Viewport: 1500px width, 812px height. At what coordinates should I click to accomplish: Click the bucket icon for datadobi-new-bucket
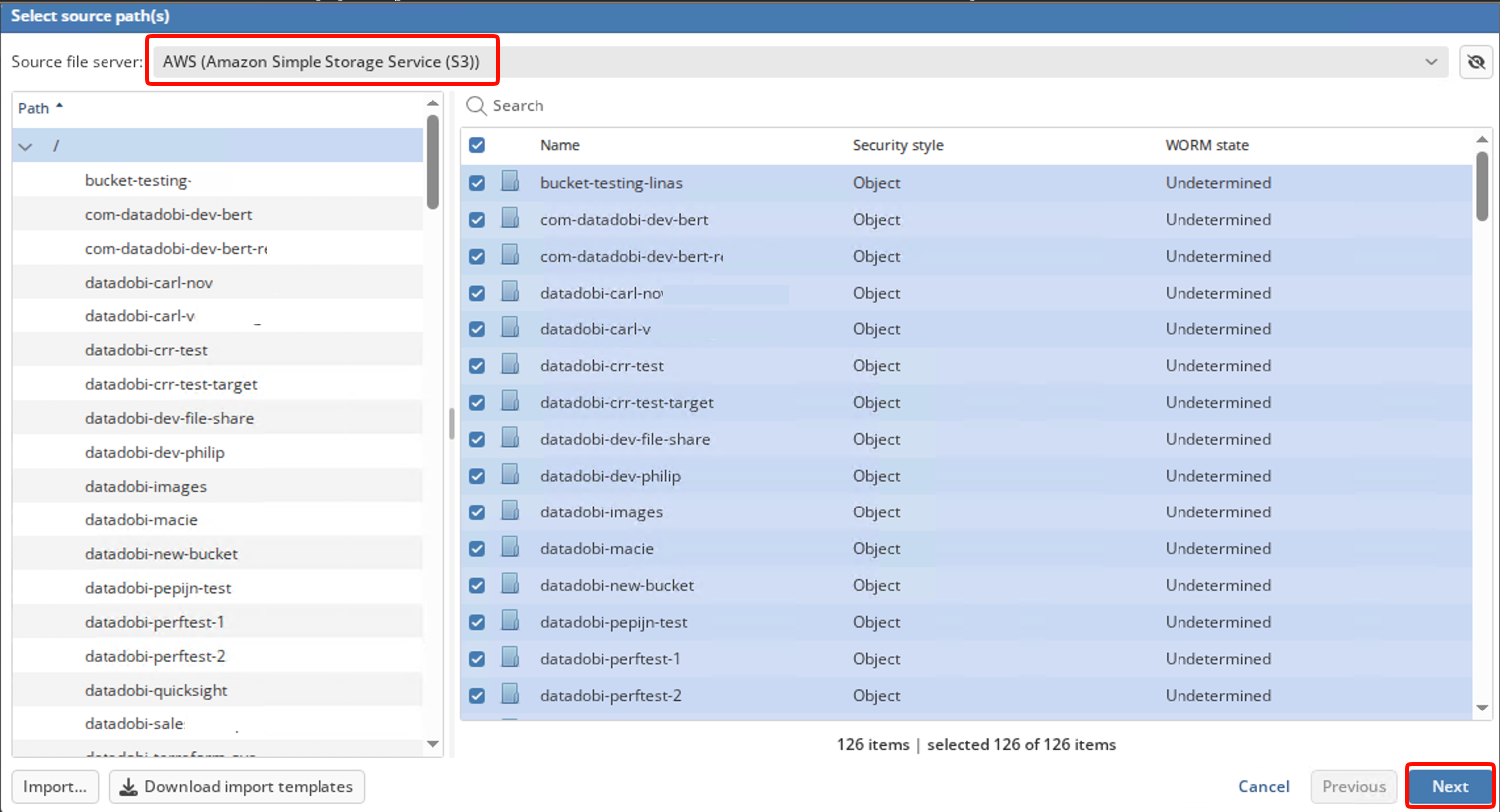(510, 585)
